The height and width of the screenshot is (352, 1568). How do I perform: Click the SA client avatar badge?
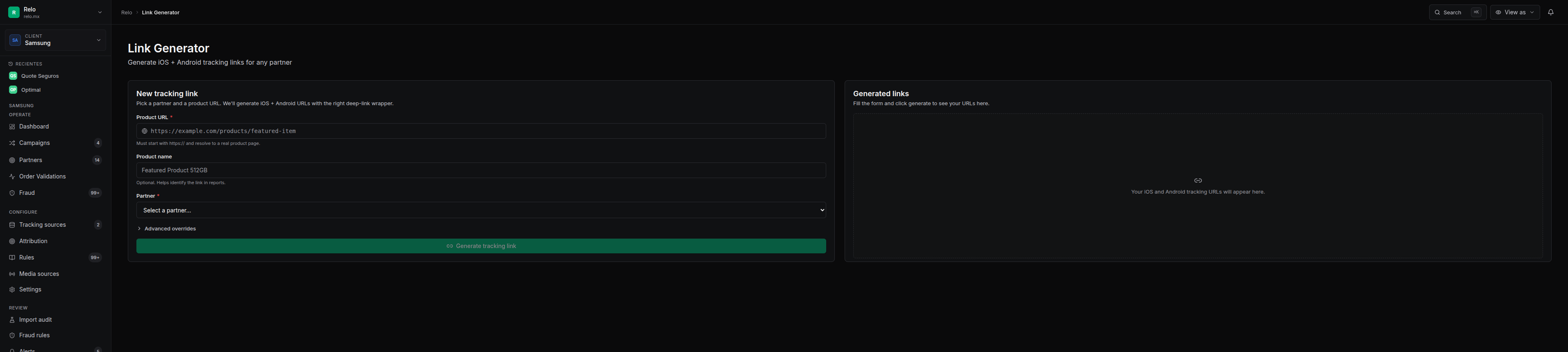(x=15, y=40)
